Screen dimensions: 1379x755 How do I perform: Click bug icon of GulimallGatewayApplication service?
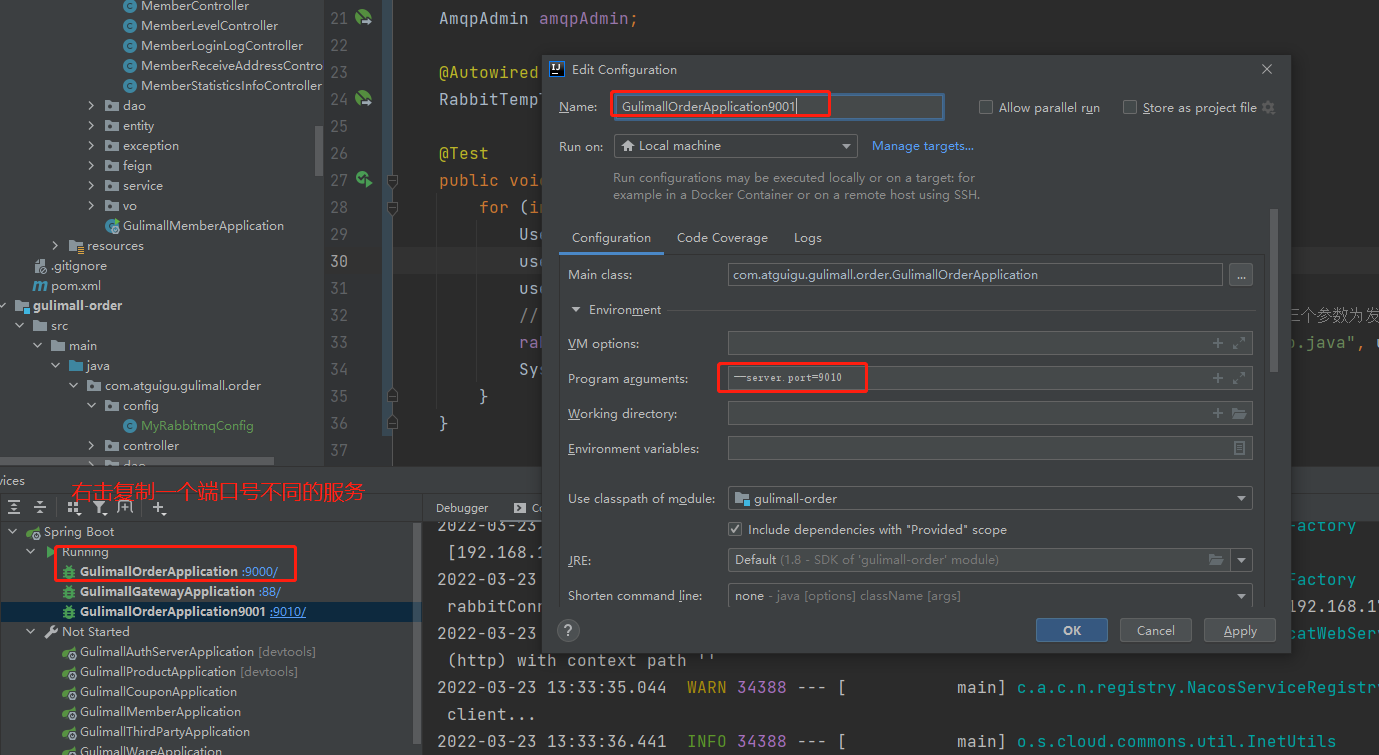pos(69,592)
